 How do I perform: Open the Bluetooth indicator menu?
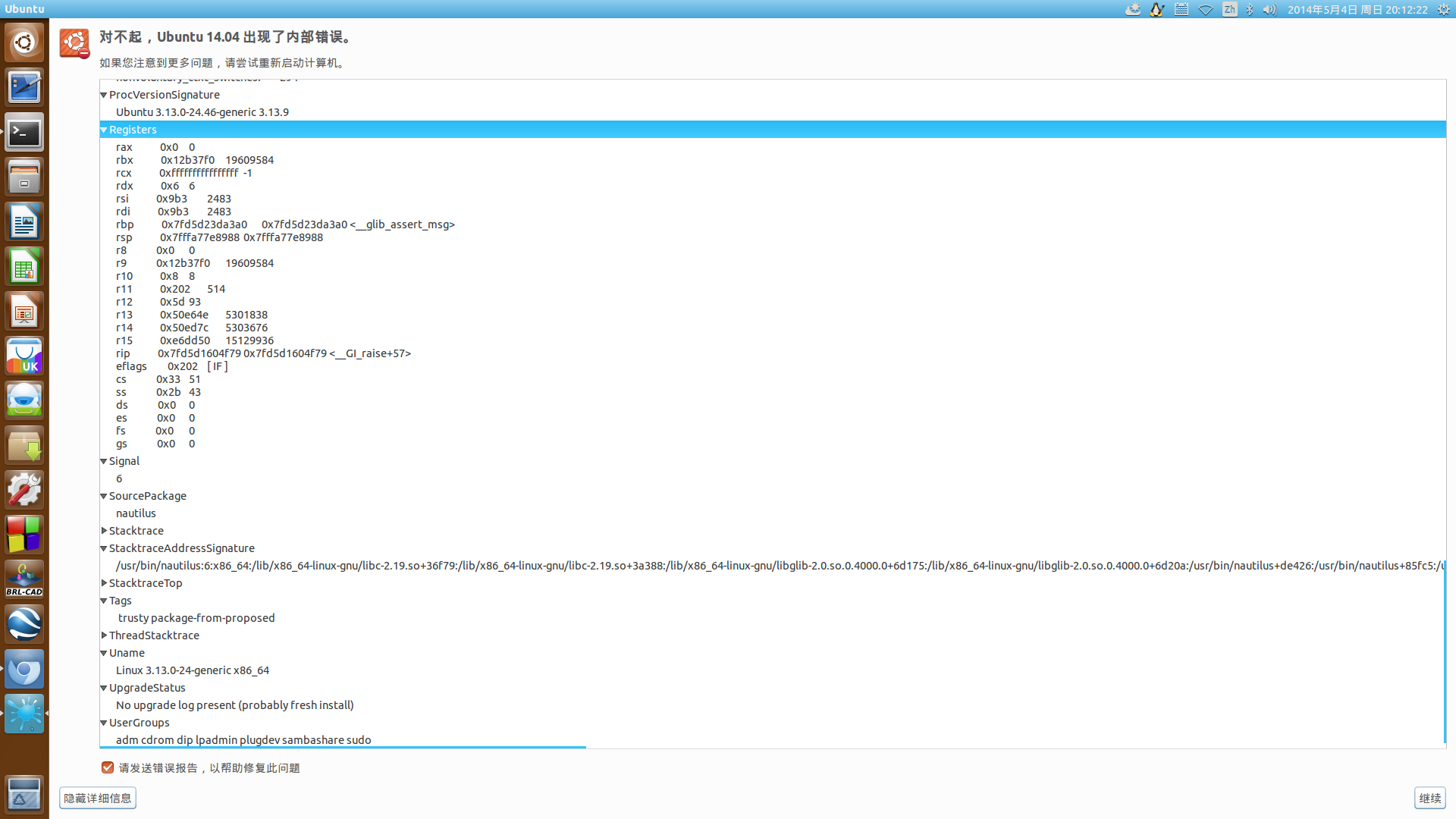coord(1250,9)
